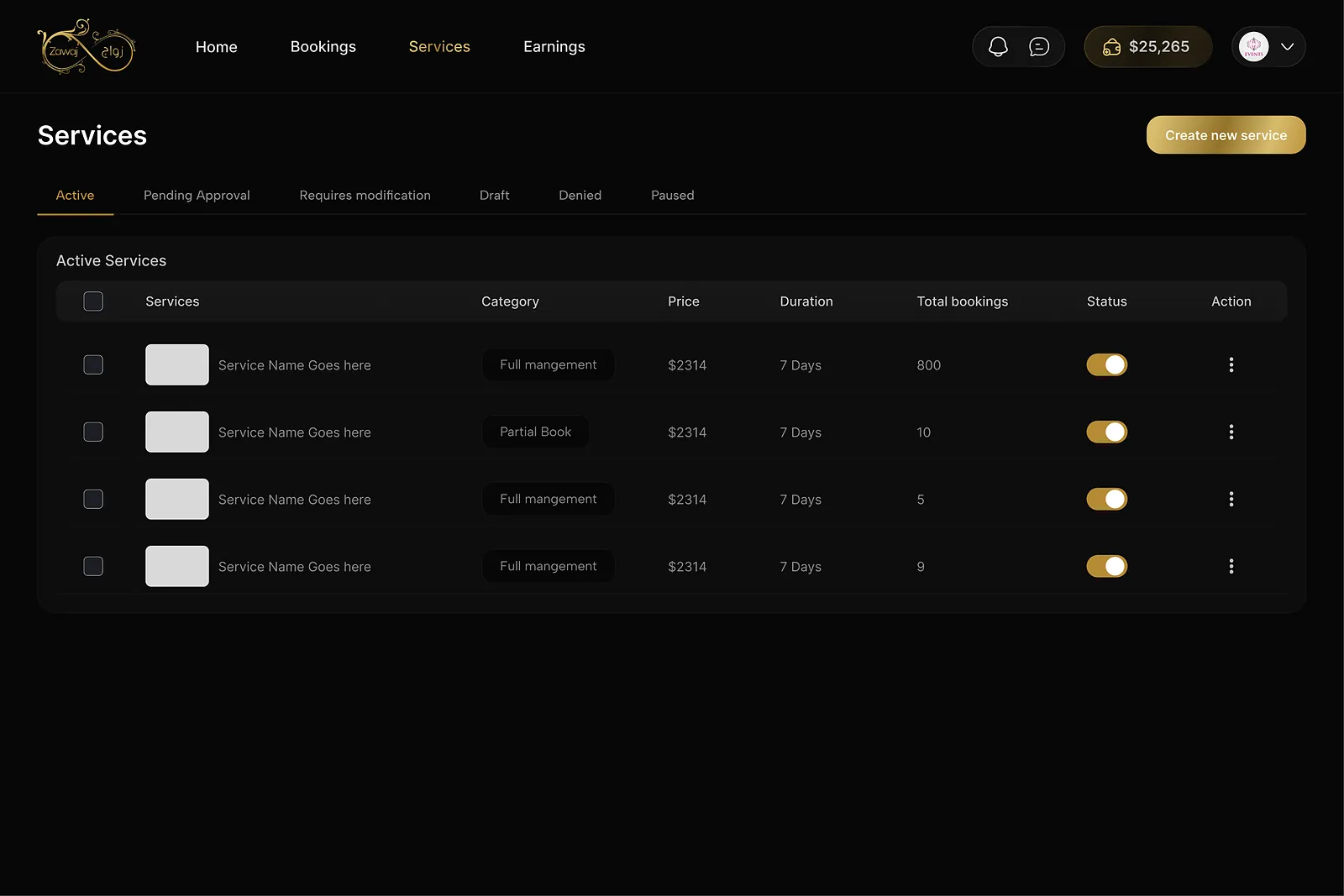Click the wallet balance $25,265
The image size is (1344, 896).
tap(1147, 47)
